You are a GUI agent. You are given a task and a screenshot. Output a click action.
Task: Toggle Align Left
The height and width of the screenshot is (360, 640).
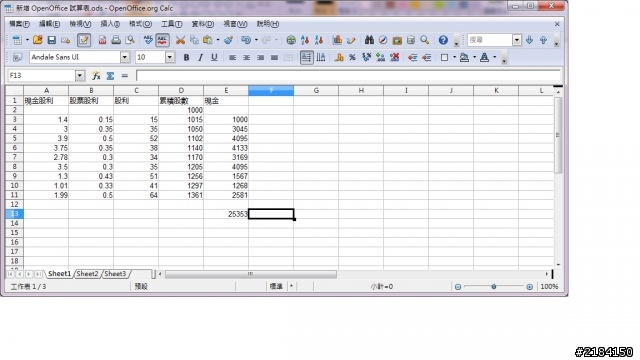(233, 58)
